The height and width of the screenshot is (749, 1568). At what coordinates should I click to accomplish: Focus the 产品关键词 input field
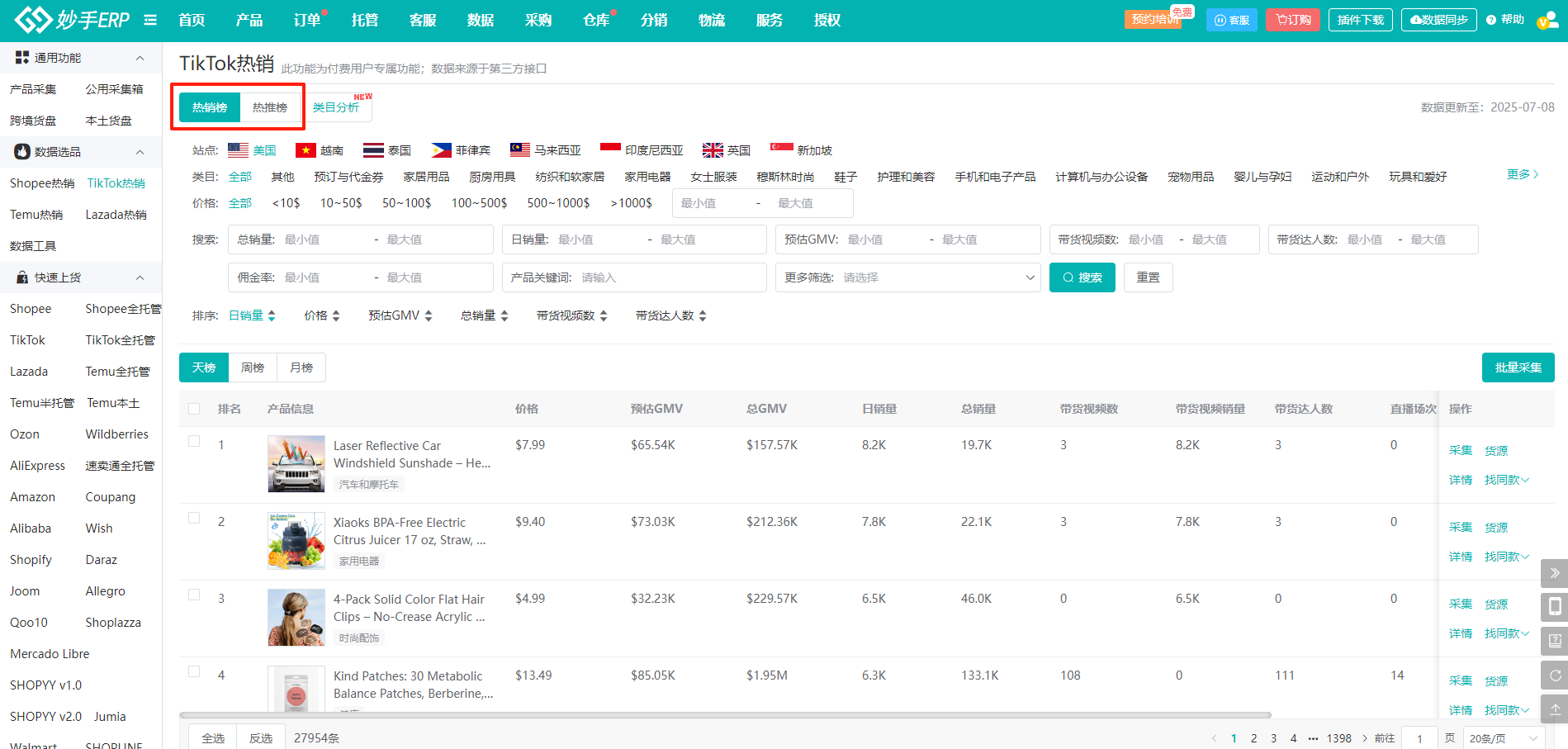634,277
